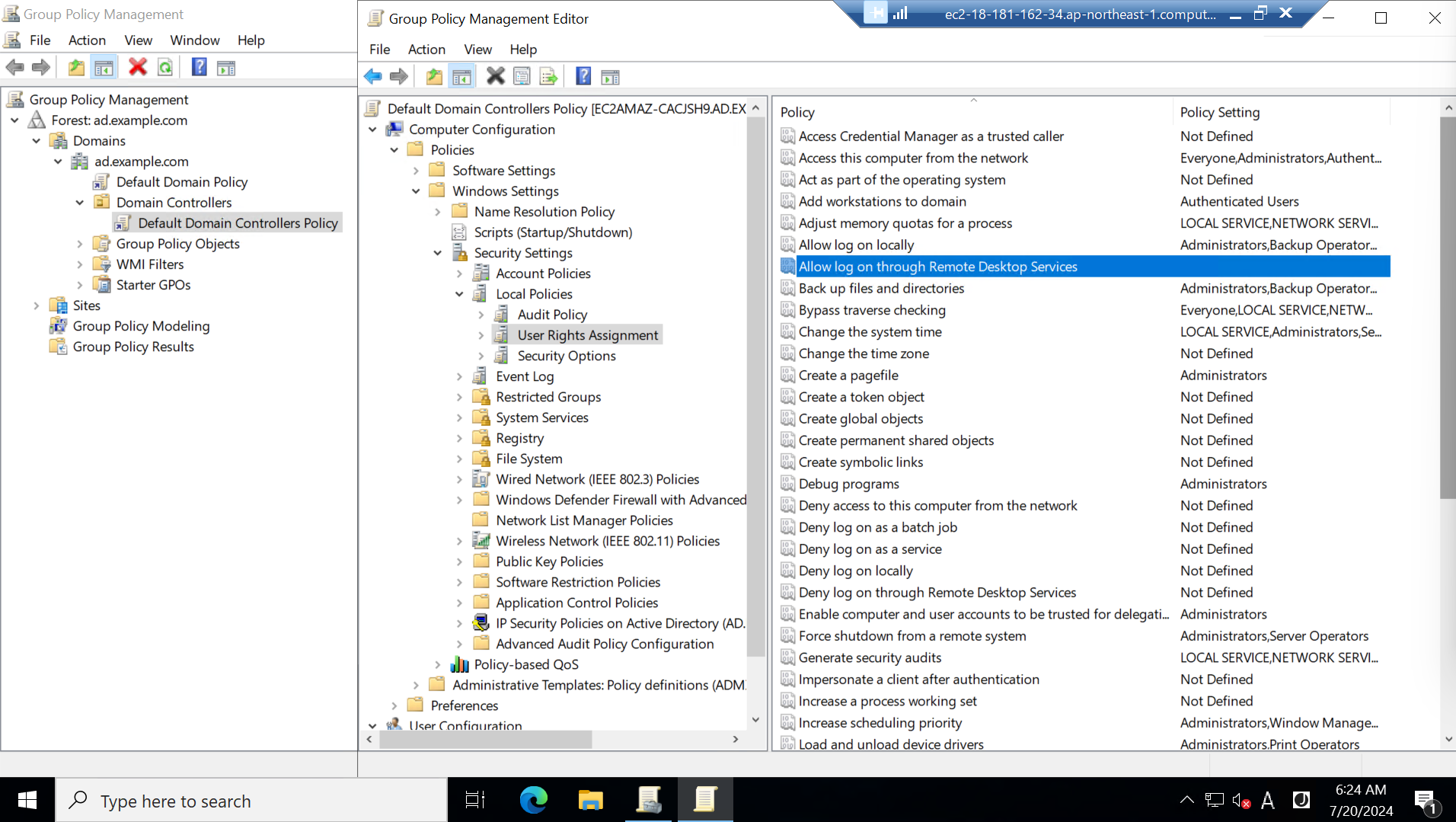This screenshot has height=822, width=1456.
Task: Click Group Policy Management taskbar icon
Action: click(648, 800)
